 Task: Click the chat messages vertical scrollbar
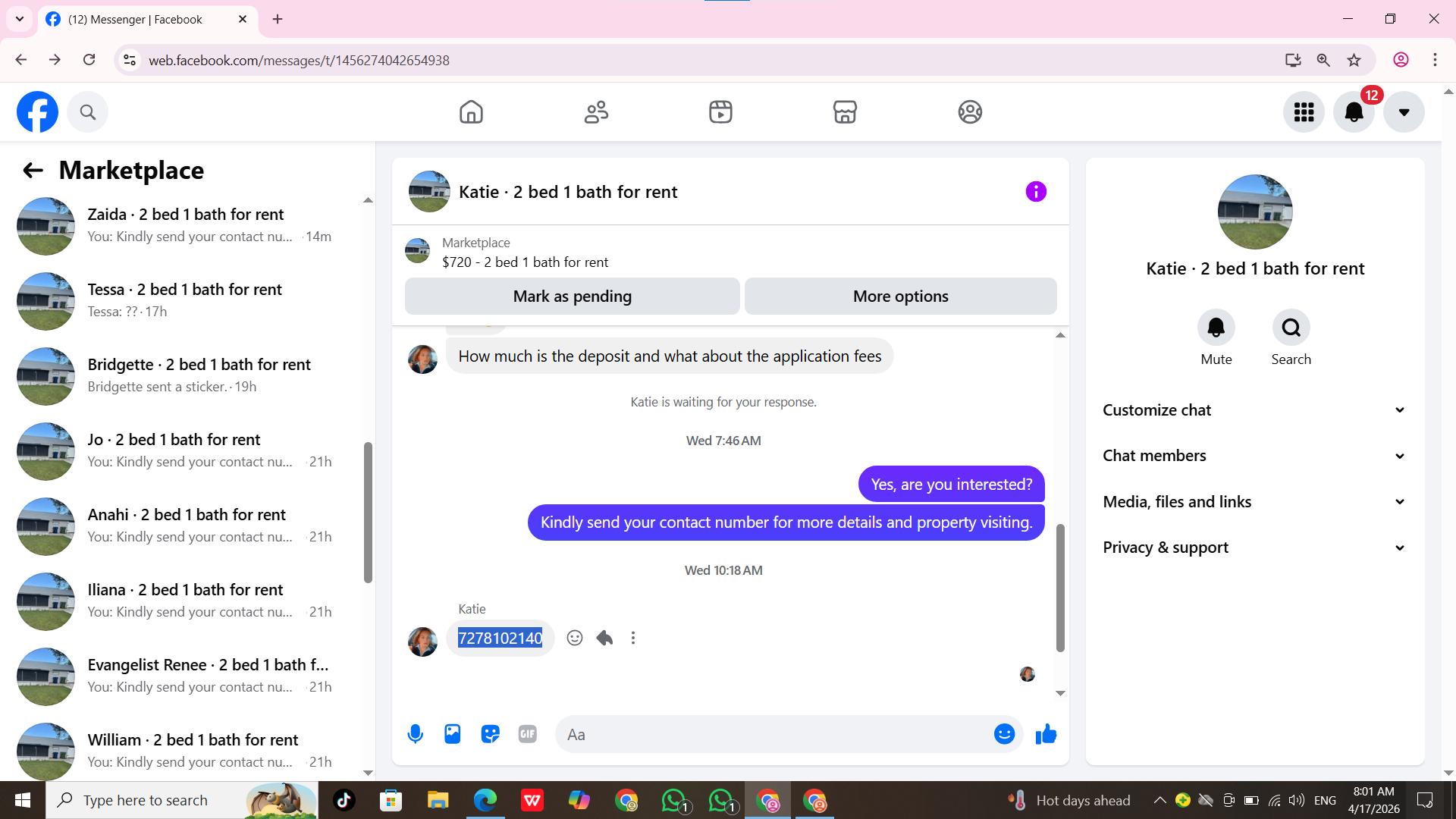coord(1060,588)
